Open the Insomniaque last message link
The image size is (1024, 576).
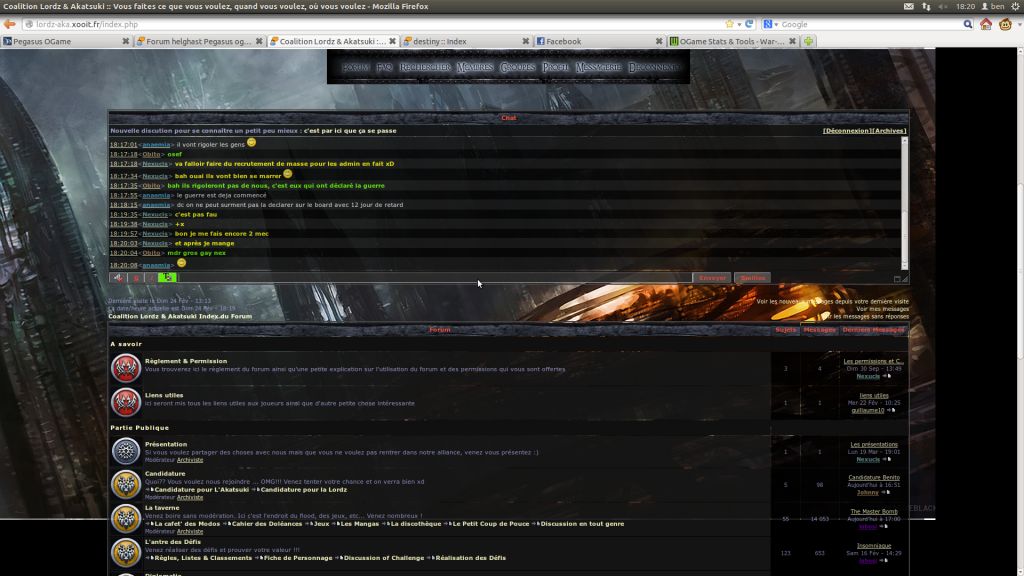coord(874,545)
